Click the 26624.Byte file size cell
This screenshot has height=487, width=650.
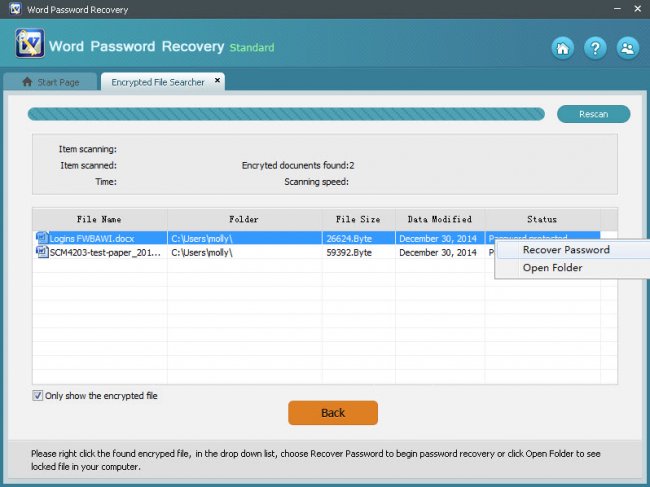(349, 238)
